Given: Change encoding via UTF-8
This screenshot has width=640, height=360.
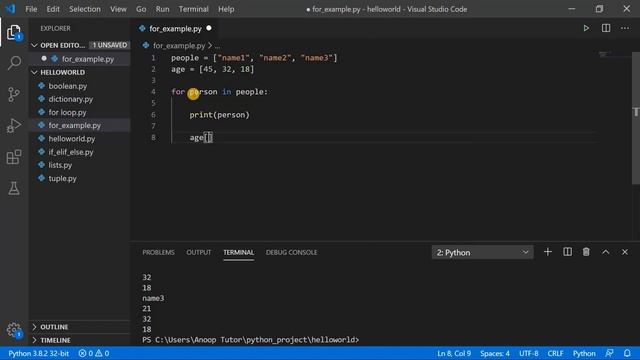Looking at the screenshot, I should coord(529,353).
